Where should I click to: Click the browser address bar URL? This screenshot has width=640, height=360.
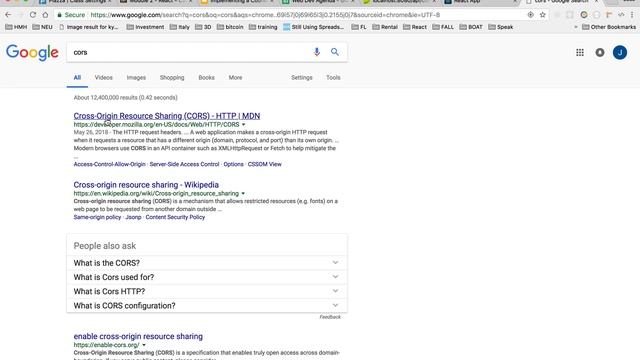265,15
